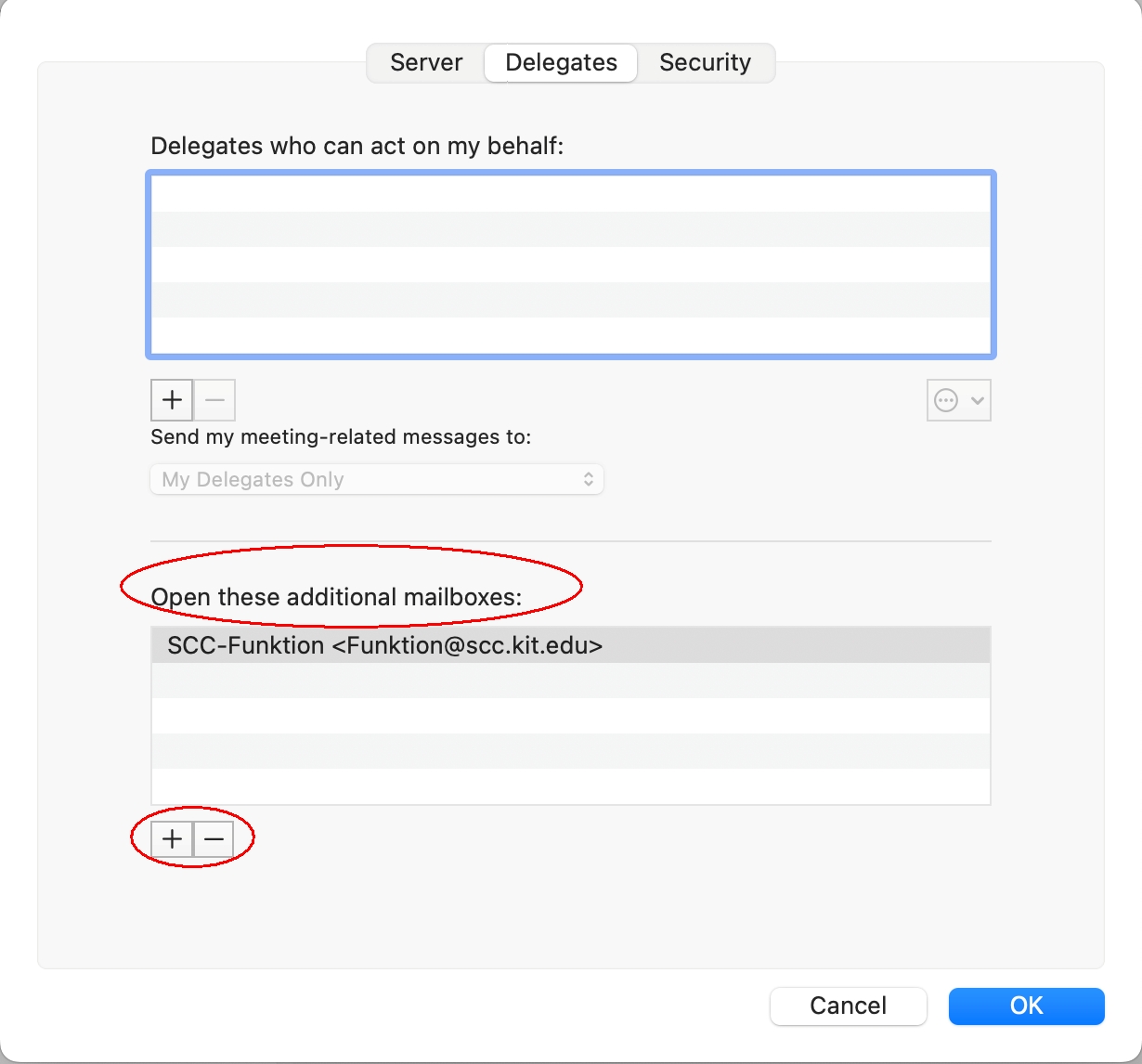Viewport: 1142px width, 1064px height.
Task: Select the SCC-Funktion mailbox entry
Action: [384, 645]
